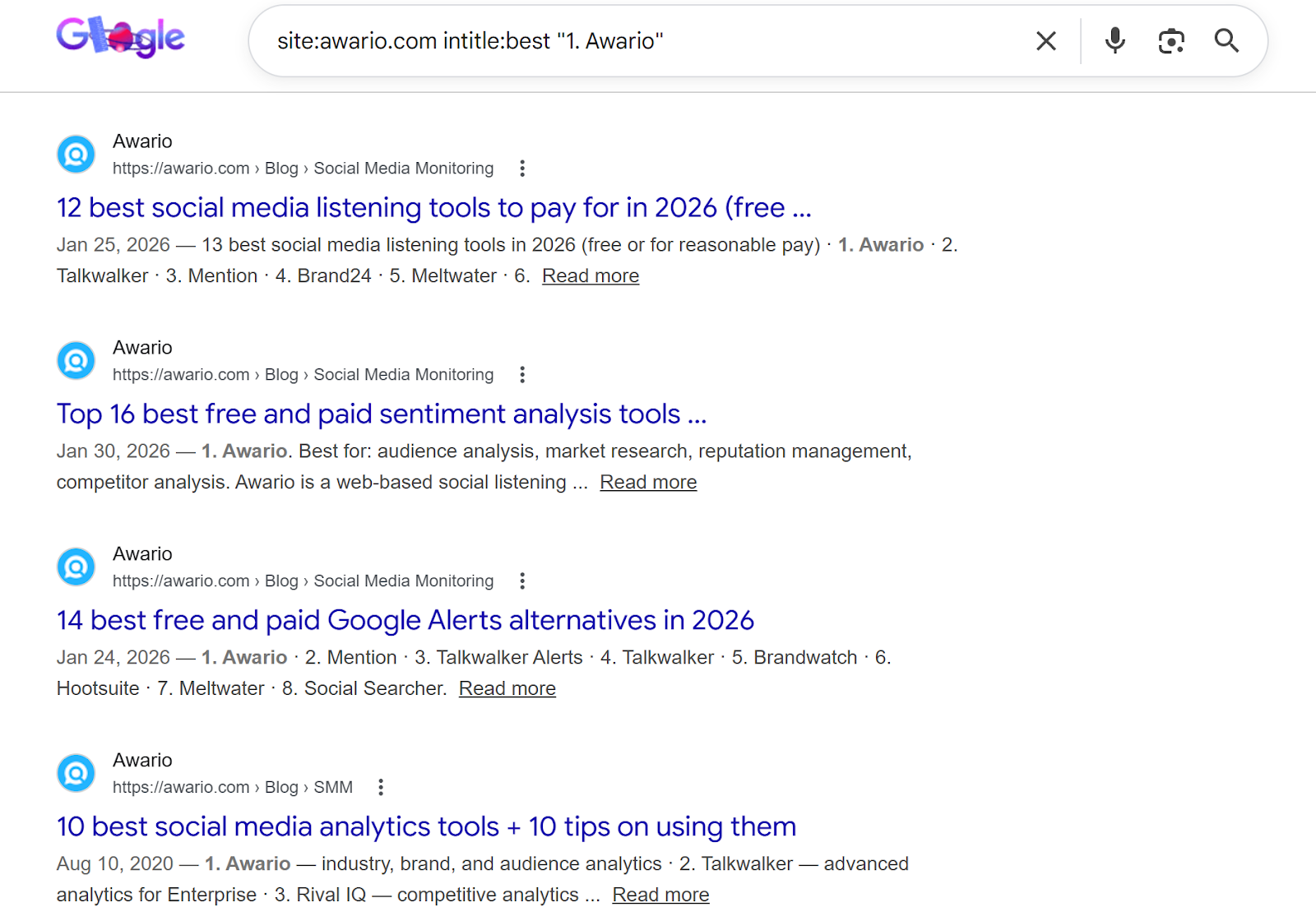Open "12 best social media listening tools" result
The height and width of the screenshot is (921, 1316).
[433, 208]
